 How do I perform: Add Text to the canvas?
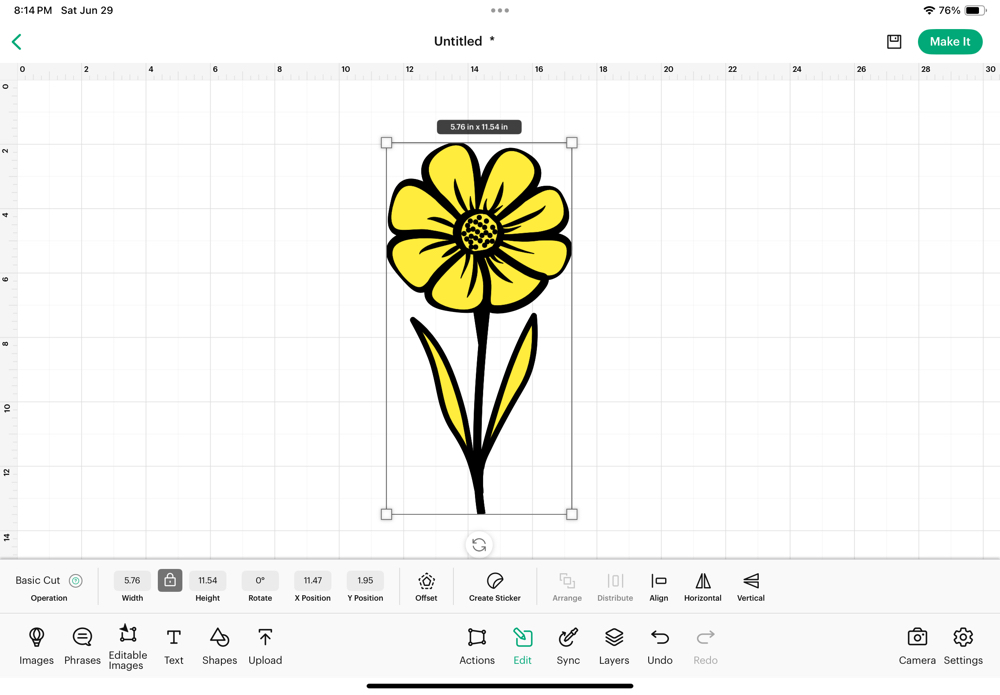pyautogui.click(x=173, y=647)
